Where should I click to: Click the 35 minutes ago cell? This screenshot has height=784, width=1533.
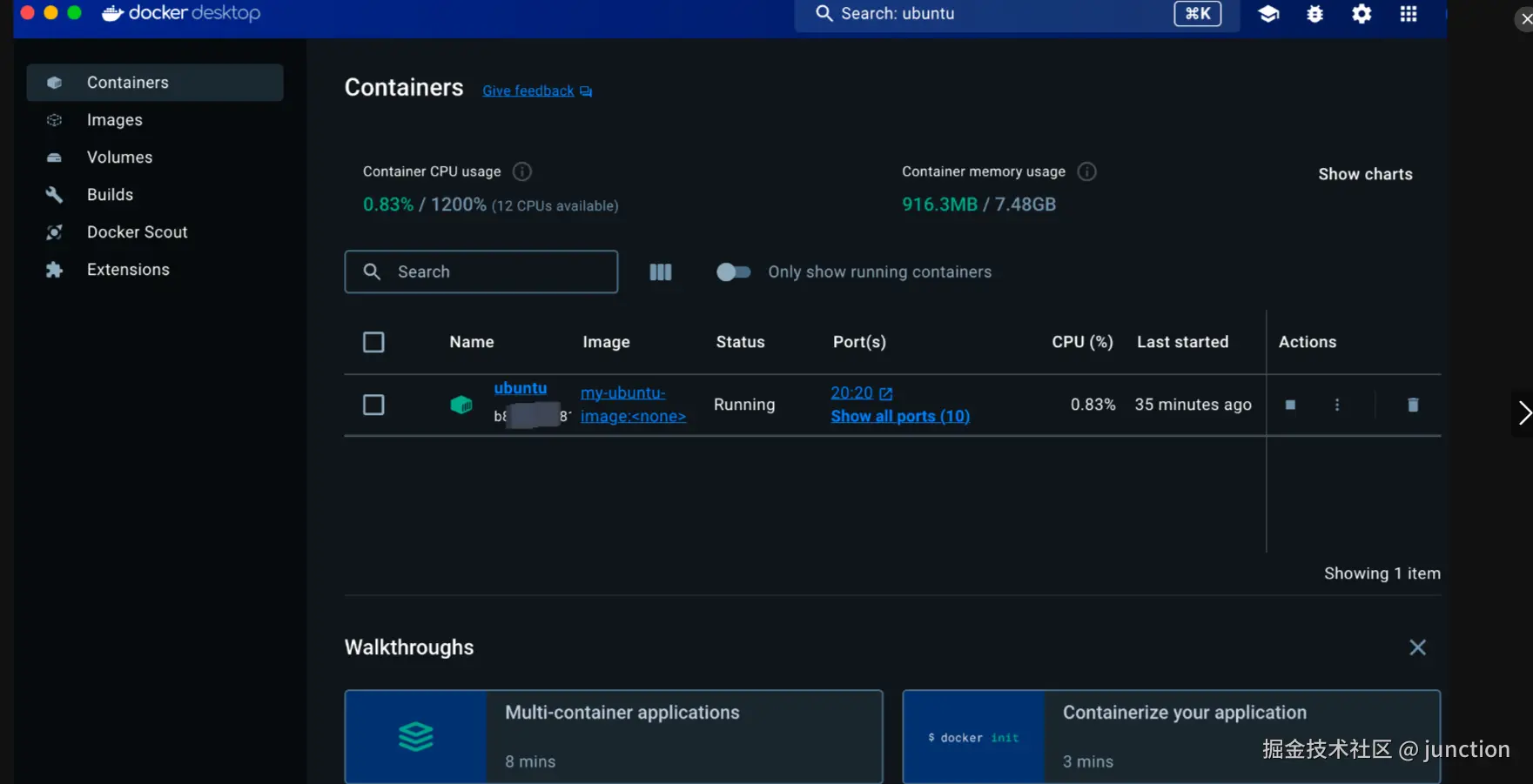(x=1193, y=405)
